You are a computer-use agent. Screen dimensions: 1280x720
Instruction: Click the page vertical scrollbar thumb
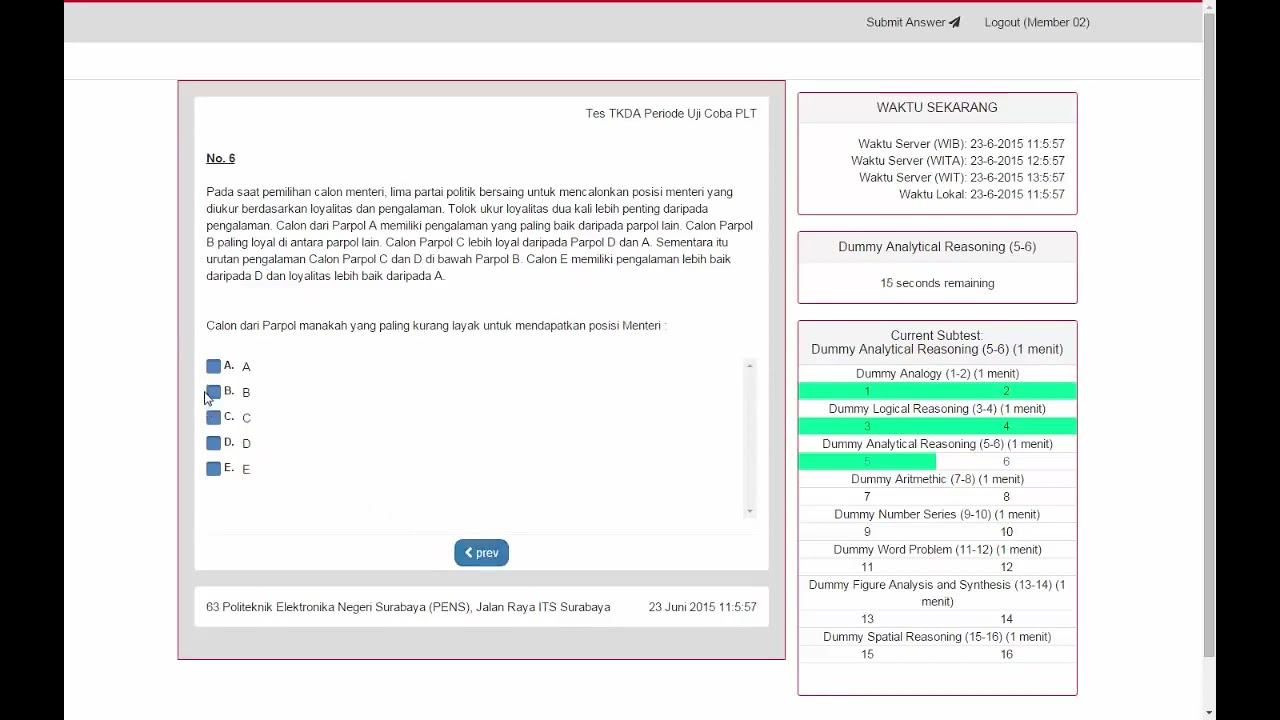click(x=1209, y=336)
